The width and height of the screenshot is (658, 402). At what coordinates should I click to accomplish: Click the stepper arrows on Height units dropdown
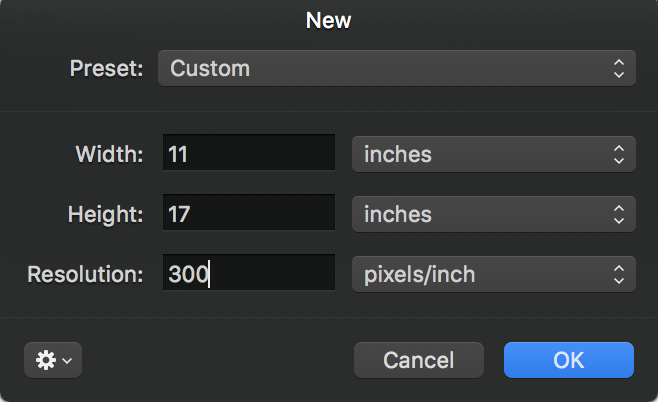point(619,214)
